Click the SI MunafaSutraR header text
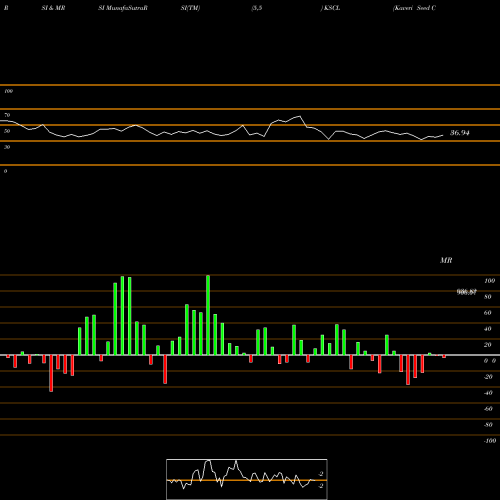 point(123,8)
